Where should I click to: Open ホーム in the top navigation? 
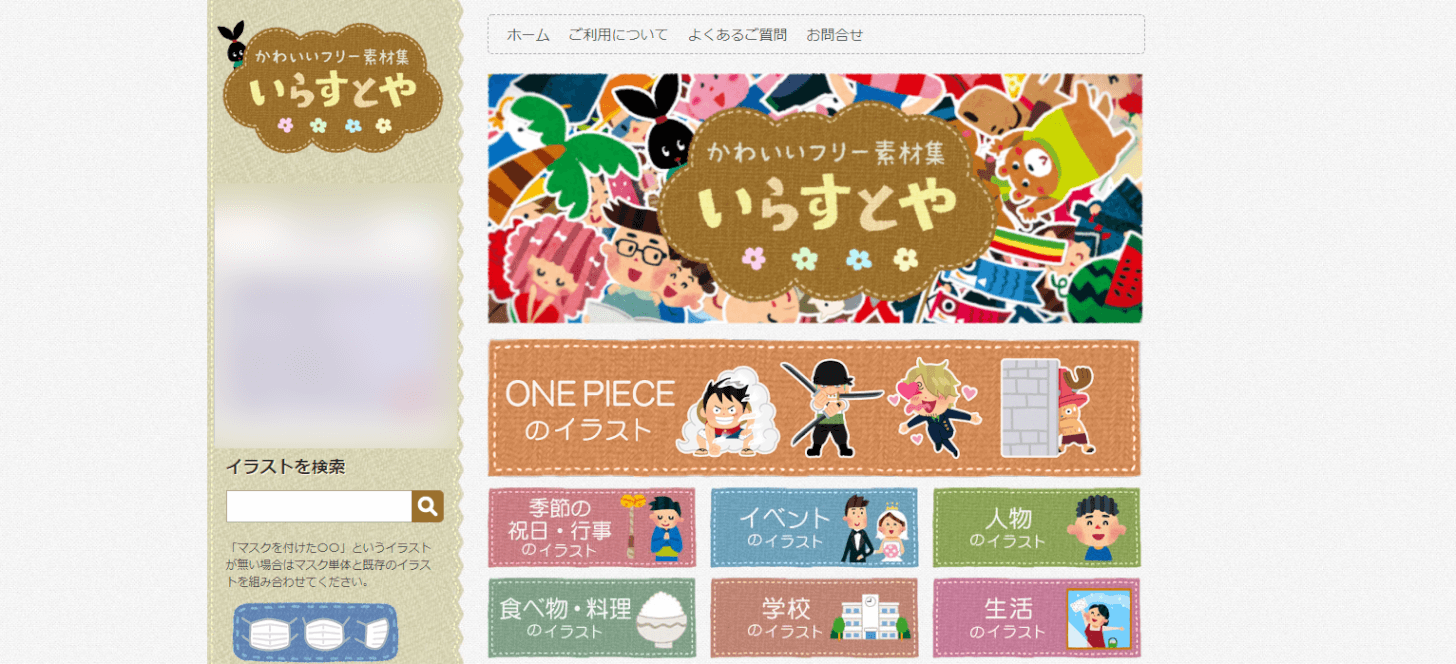click(528, 35)
